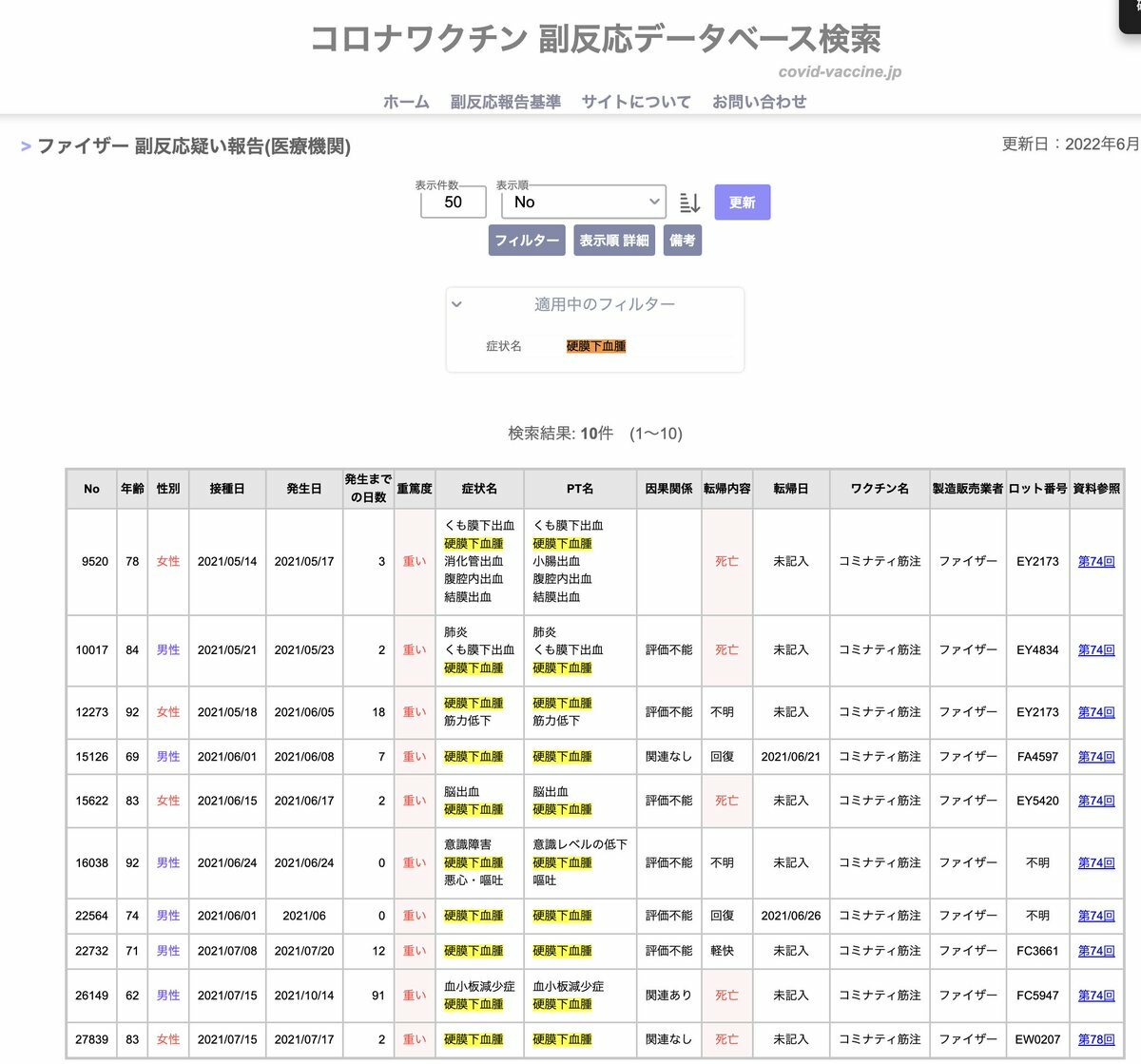Open the フィルター options button

(527, 241)
